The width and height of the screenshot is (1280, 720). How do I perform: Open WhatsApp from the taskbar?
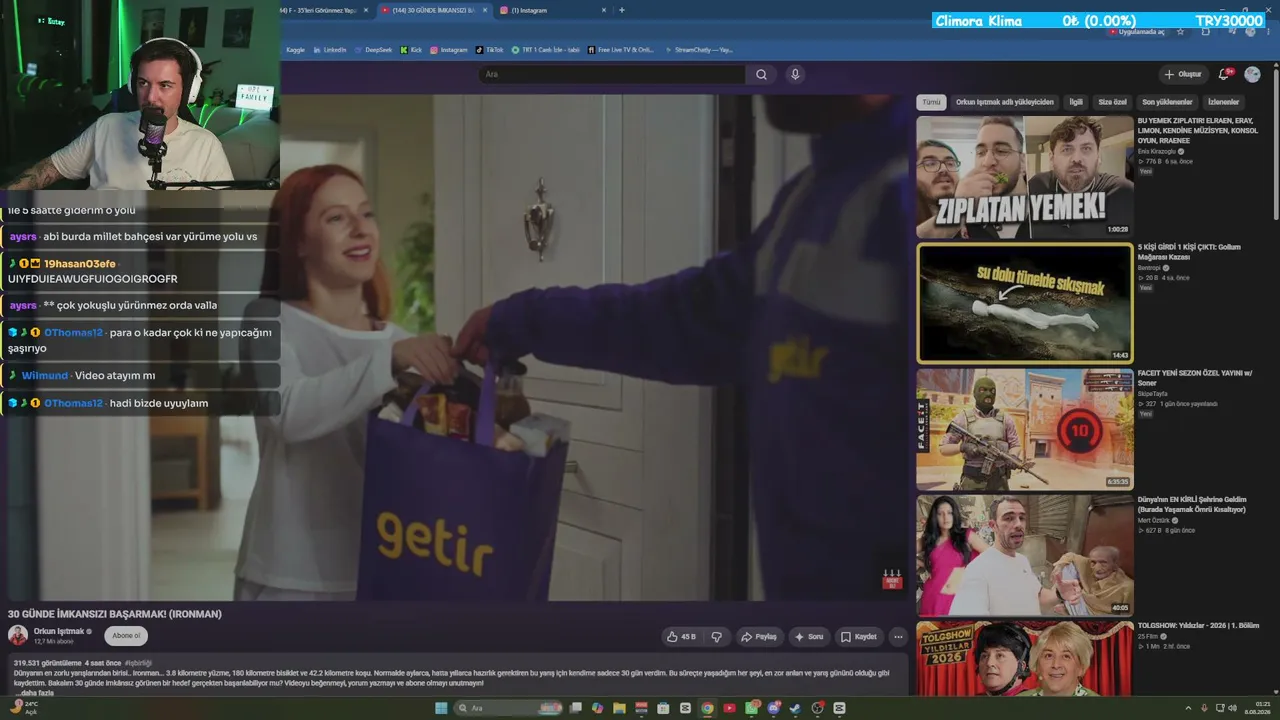pos(751,708)
